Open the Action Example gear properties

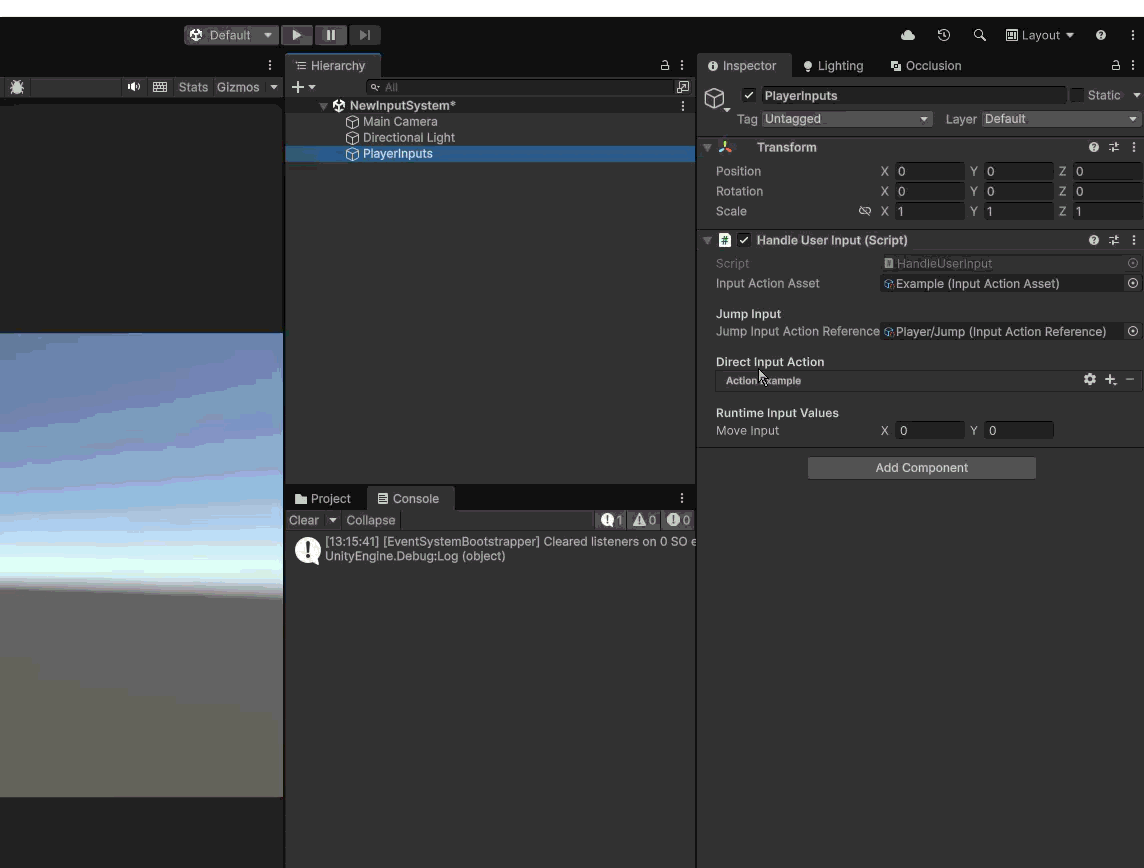1089,379
